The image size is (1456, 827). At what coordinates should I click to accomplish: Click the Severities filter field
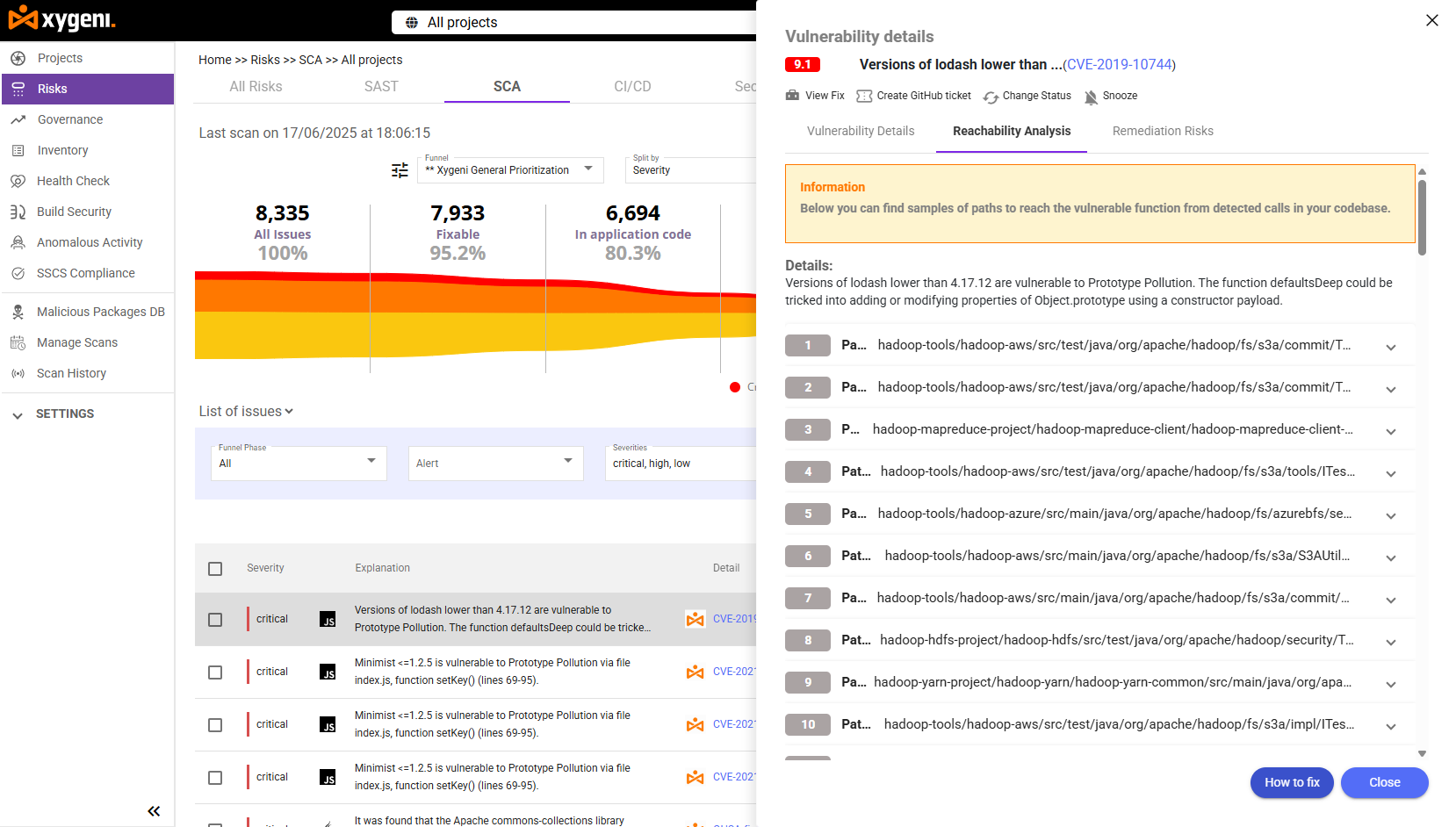681,463
